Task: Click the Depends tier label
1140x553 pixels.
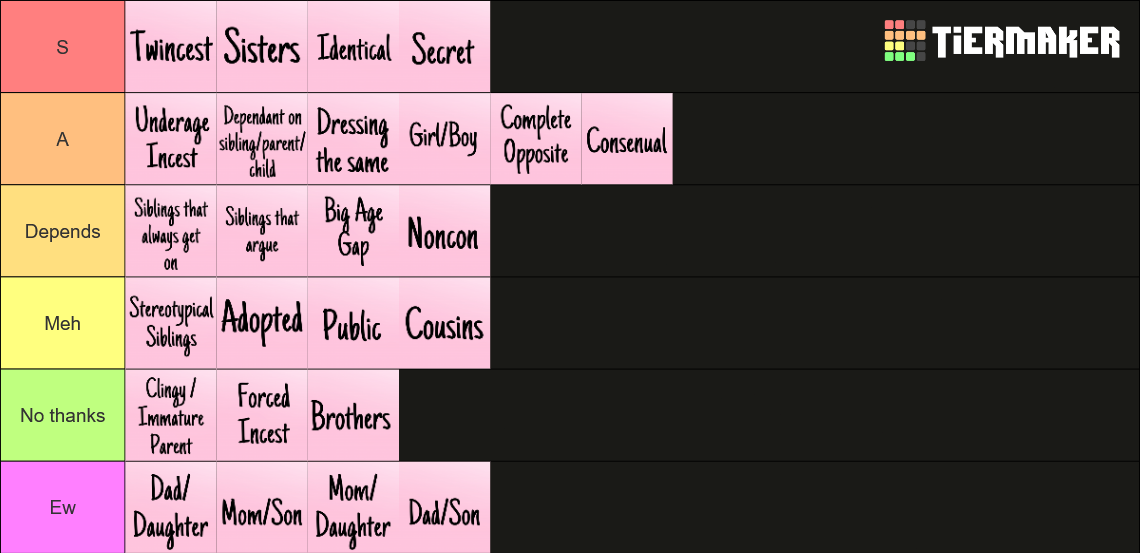Action: point(63,231)
